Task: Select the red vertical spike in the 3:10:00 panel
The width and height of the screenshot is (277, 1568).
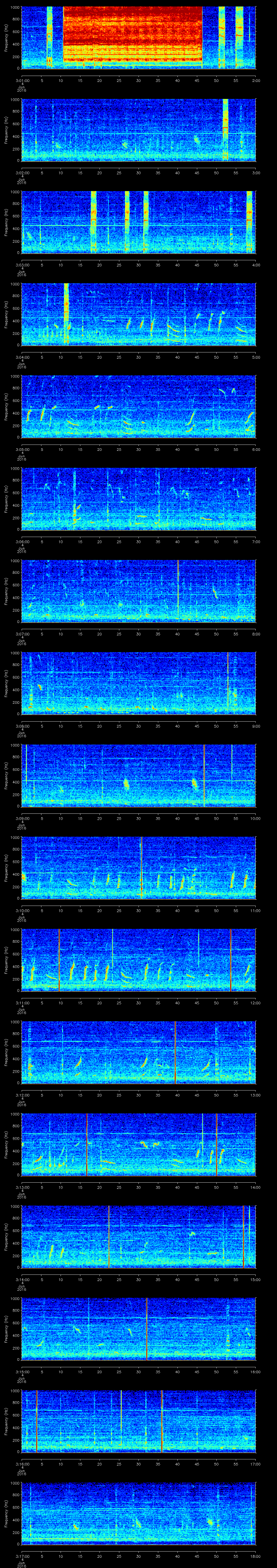Action: click(x=141, y=868)
